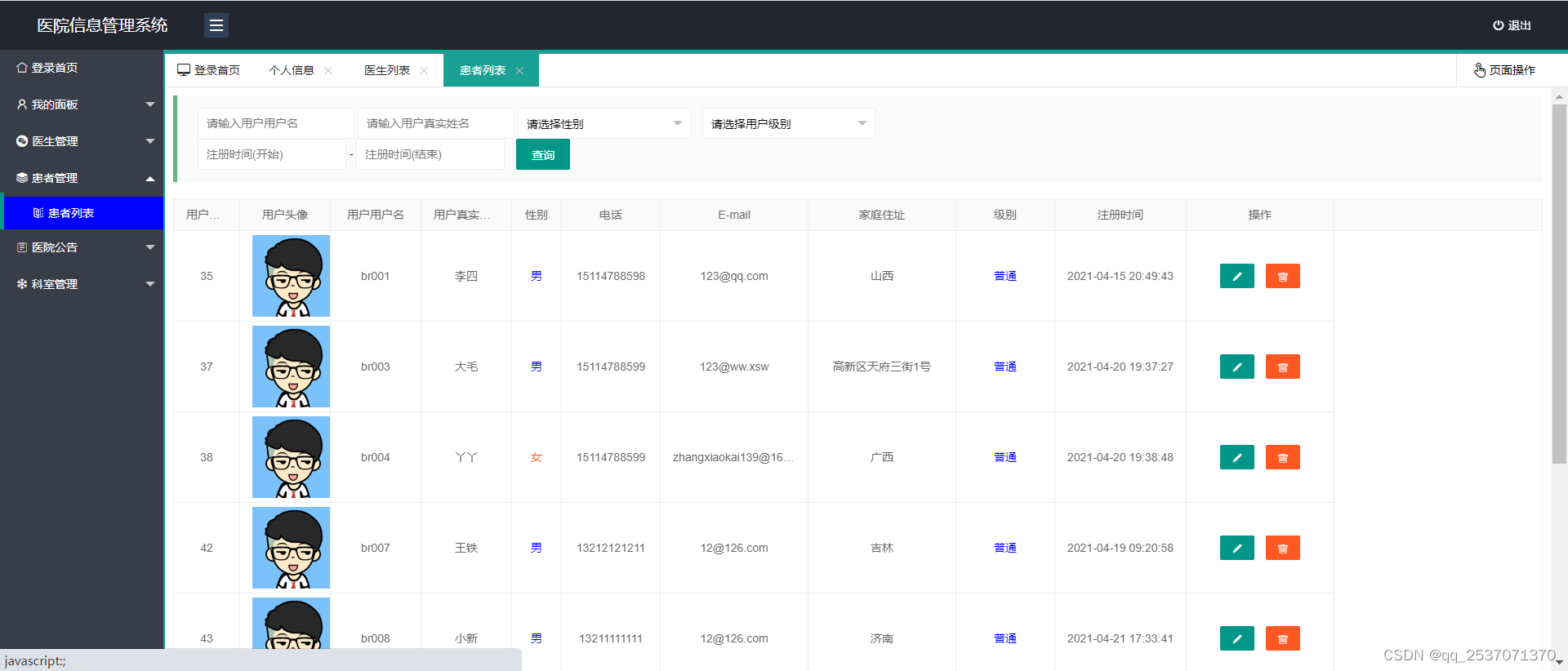
Task: Click the avatar thumbnail of br004
Action: tap(291, 457)
